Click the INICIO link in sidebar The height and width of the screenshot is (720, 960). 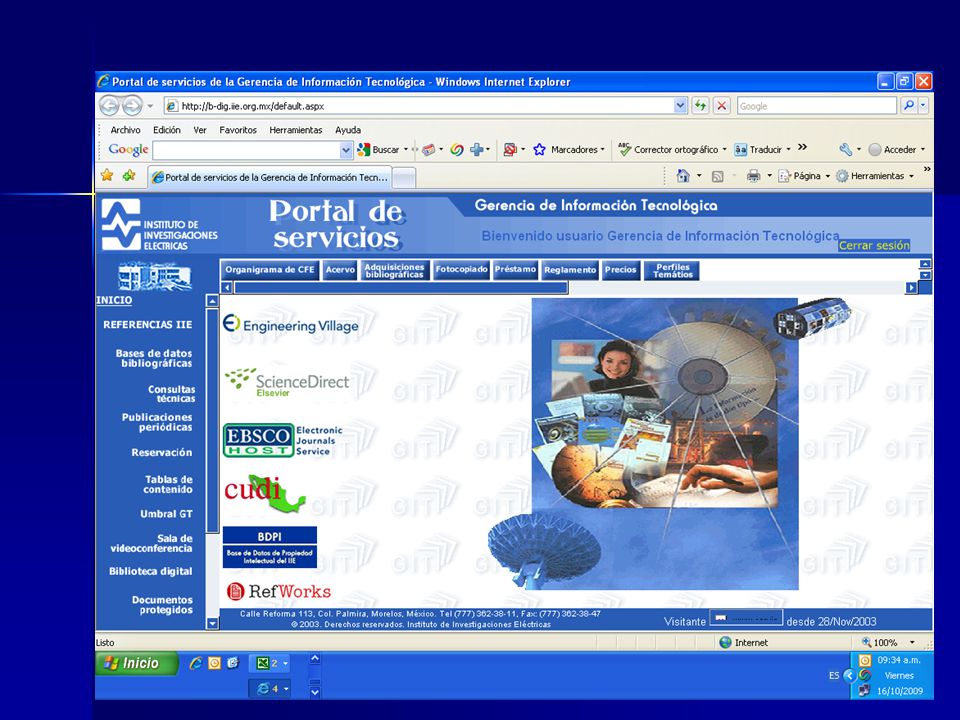114,300
